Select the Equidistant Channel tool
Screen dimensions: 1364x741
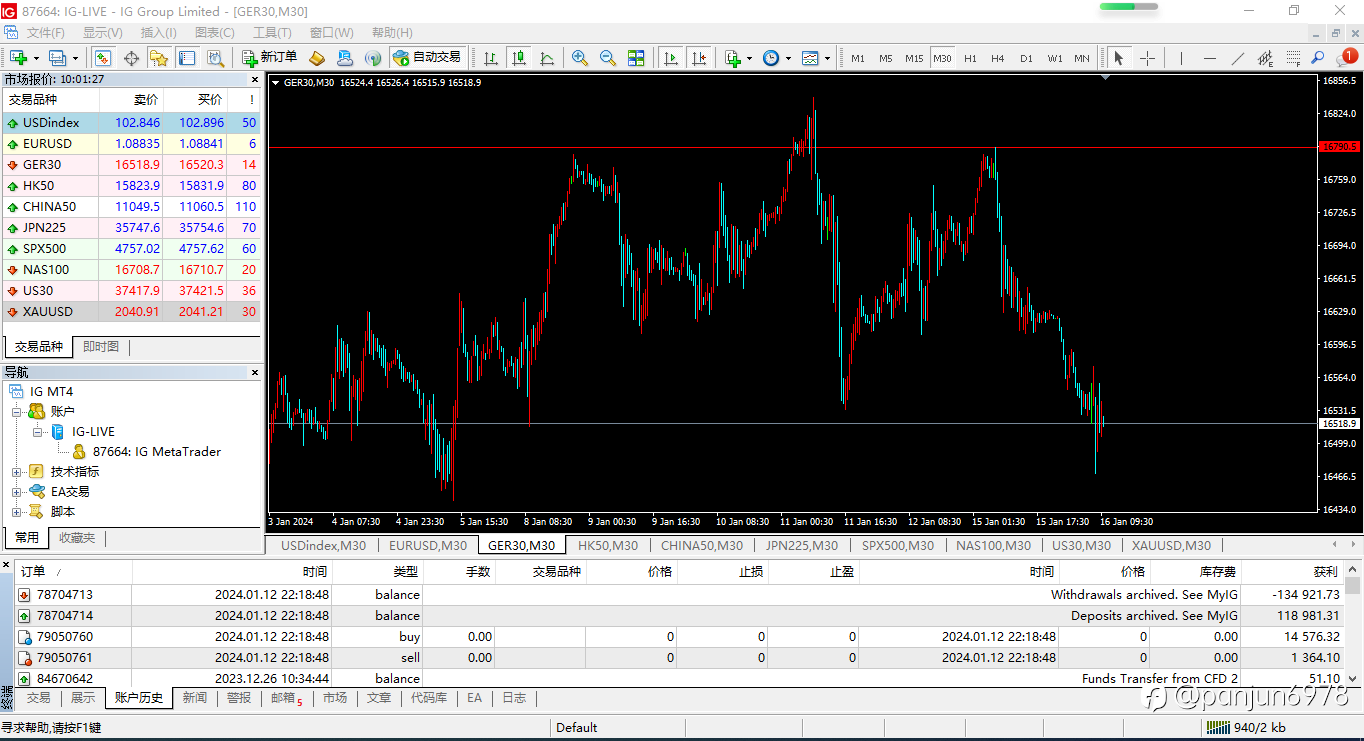(1265, 58)
